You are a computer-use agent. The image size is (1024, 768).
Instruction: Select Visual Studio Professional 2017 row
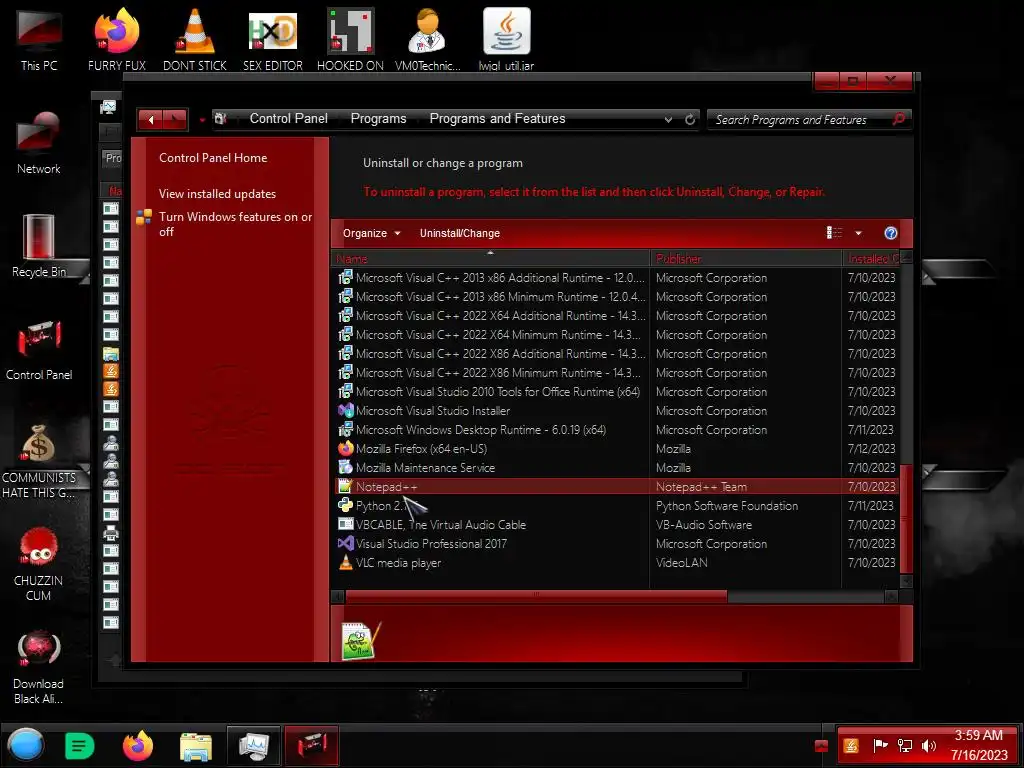(616, 543)
